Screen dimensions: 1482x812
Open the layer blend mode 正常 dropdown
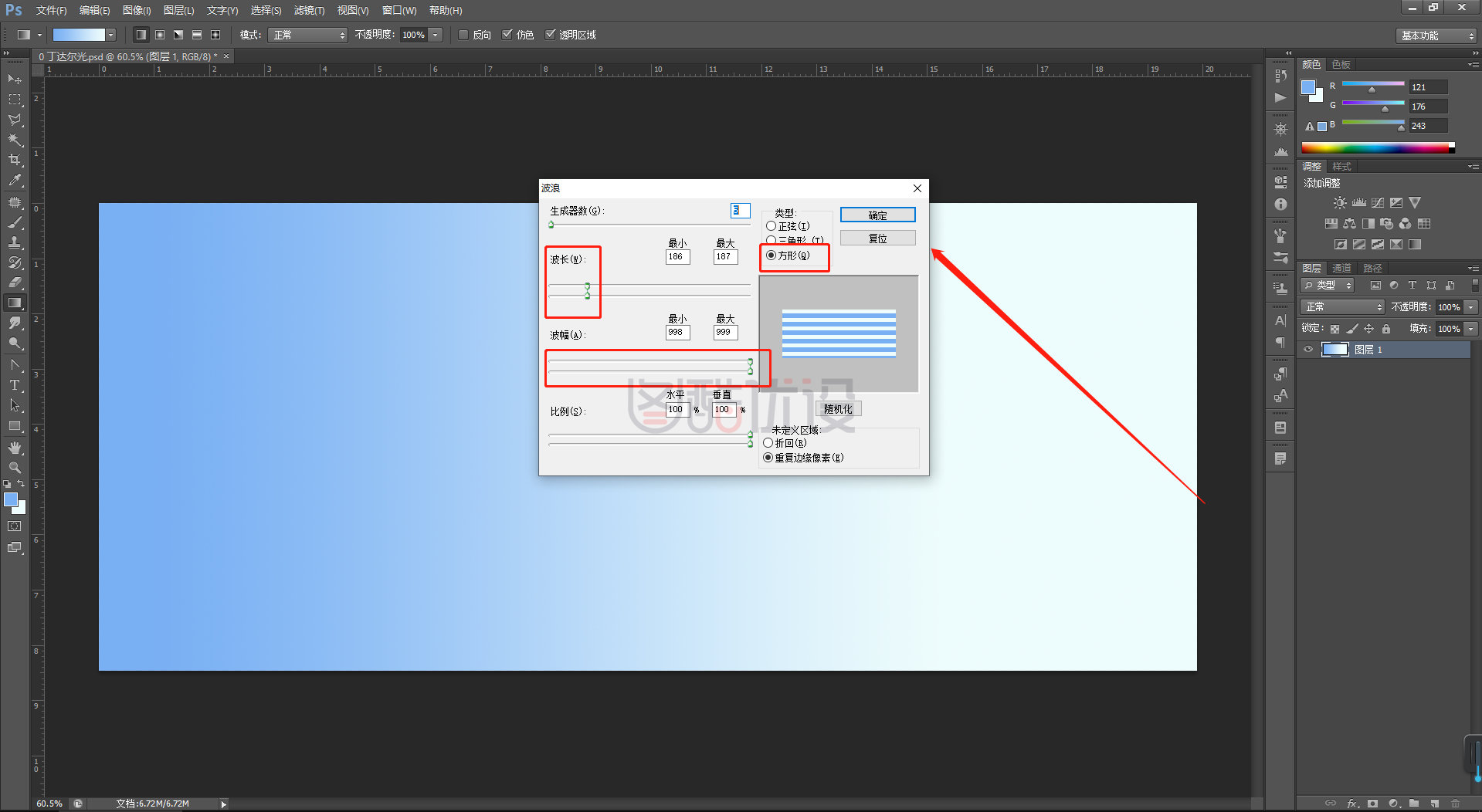click(1342, 307)
